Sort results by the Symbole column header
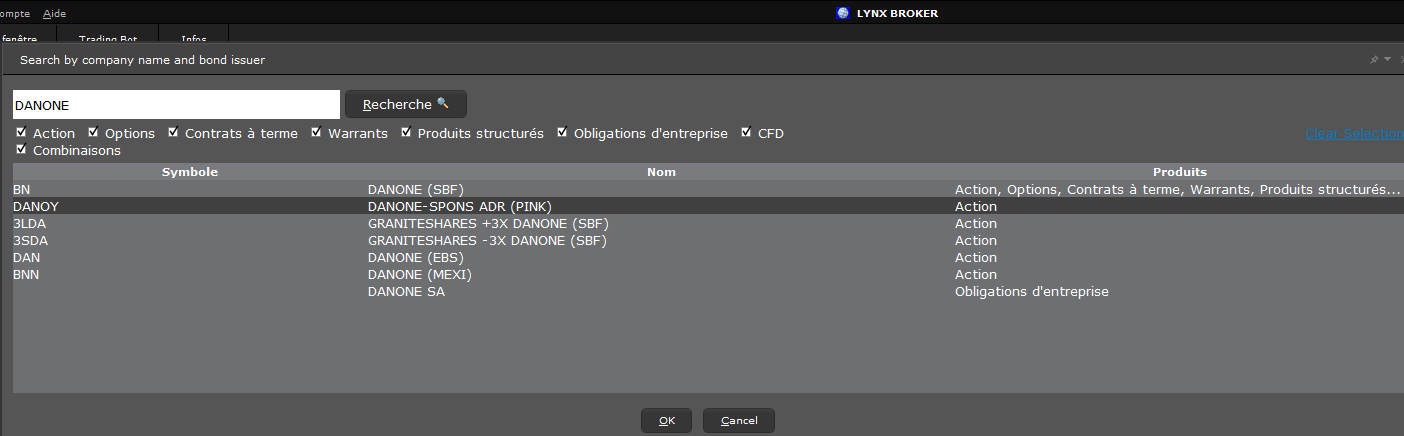The image size is (1404, 436). tap(190, 172)
